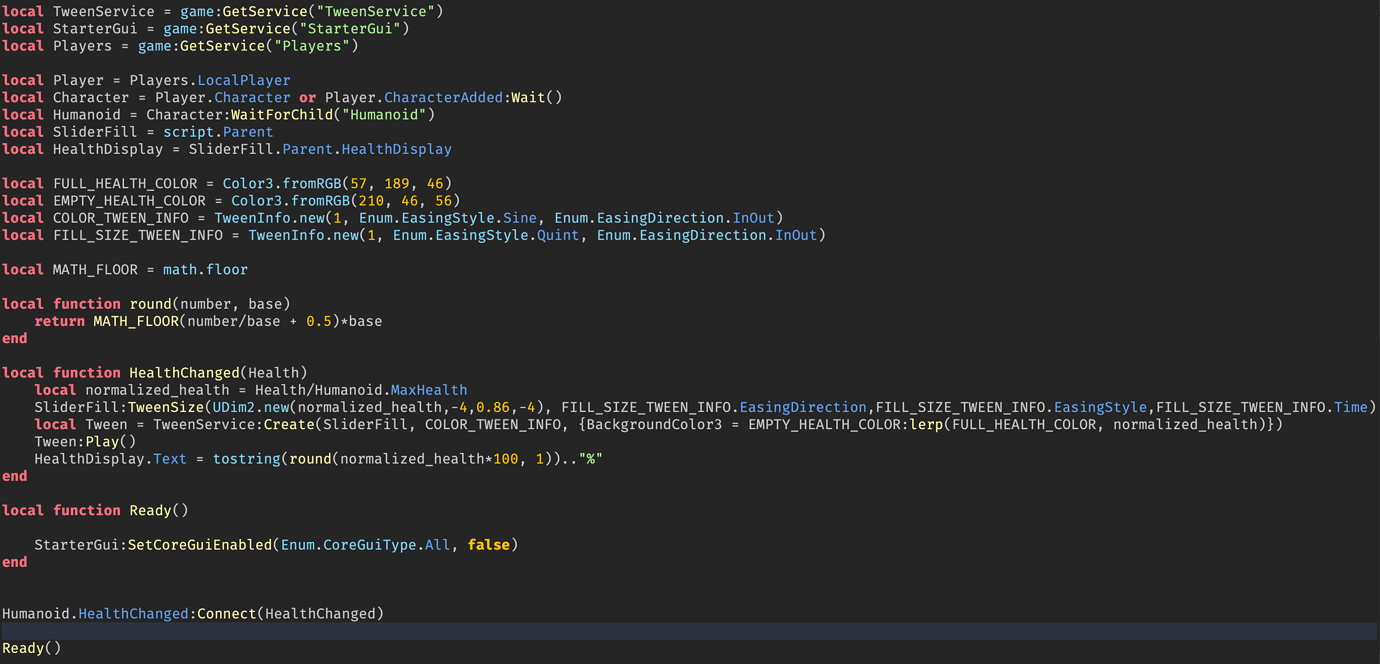The width and height of the screenshot is (1380, 664).
Task: Click the Color3.fromRGB value 210
Action: (368, 200)
